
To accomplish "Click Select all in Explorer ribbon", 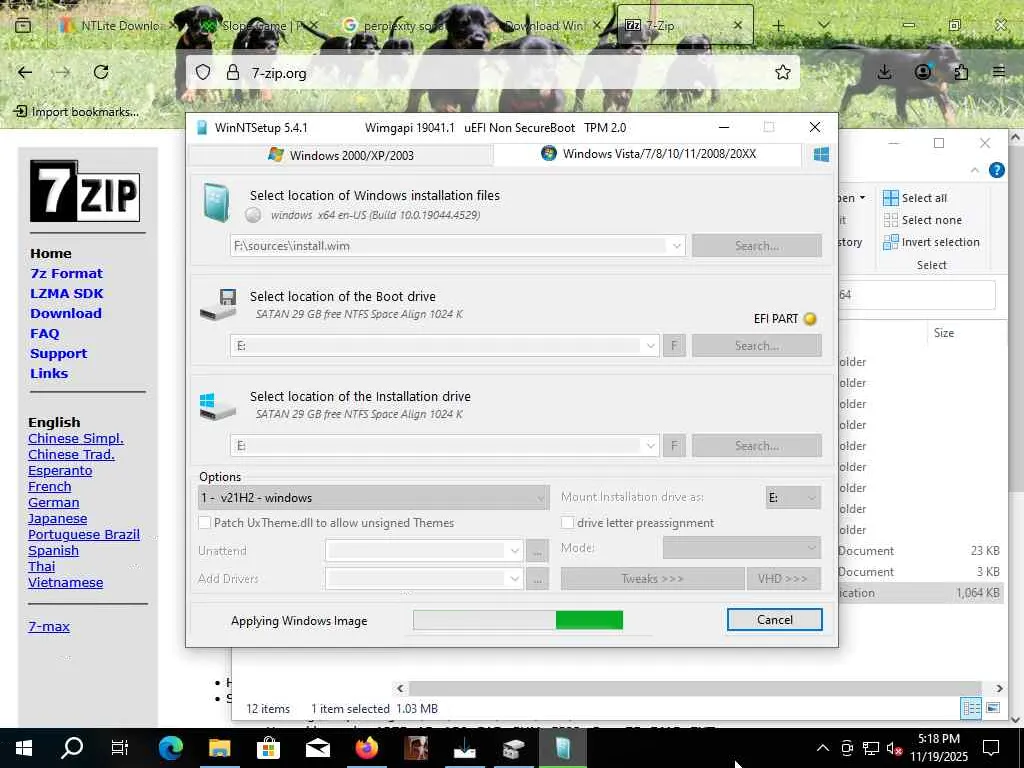I will [x=914, y=198].
